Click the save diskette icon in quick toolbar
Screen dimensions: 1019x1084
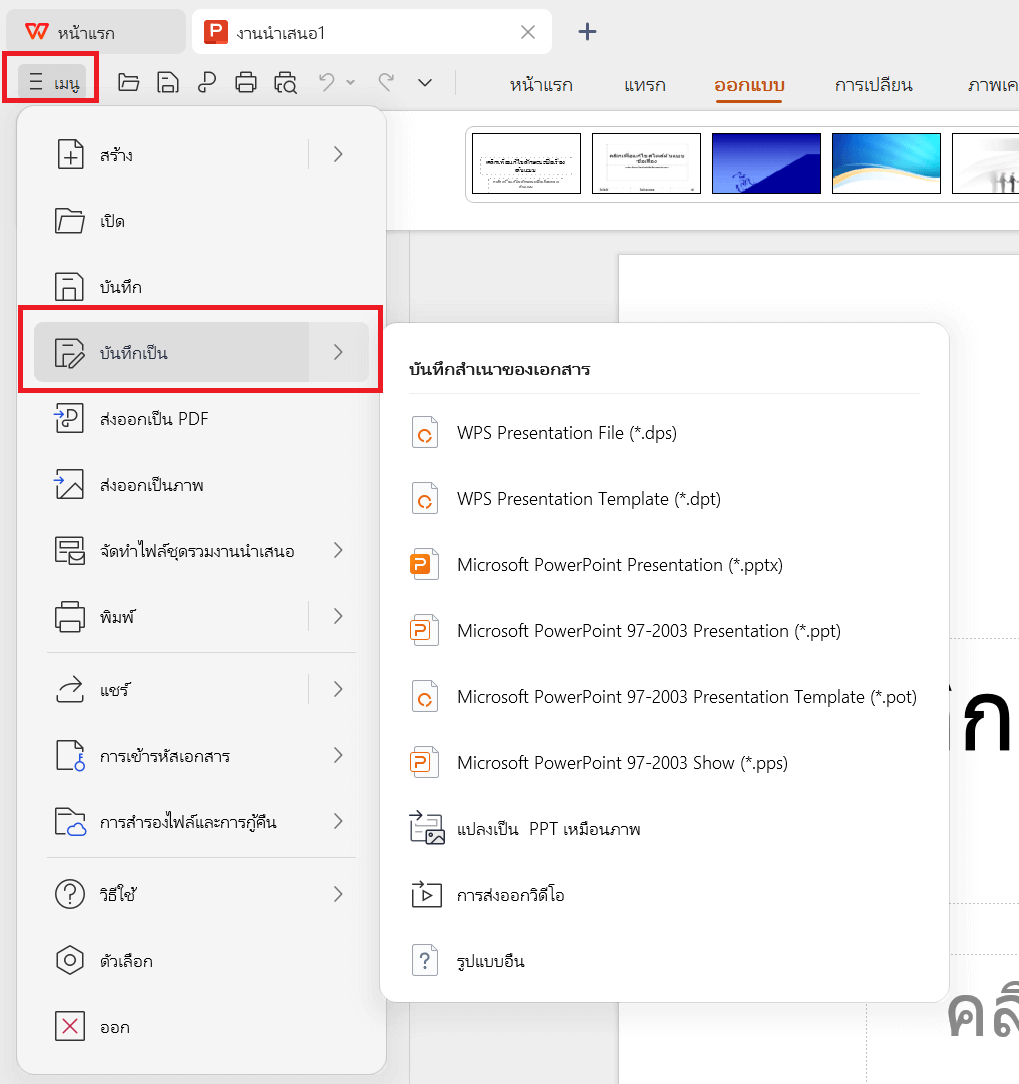(168, 83)
